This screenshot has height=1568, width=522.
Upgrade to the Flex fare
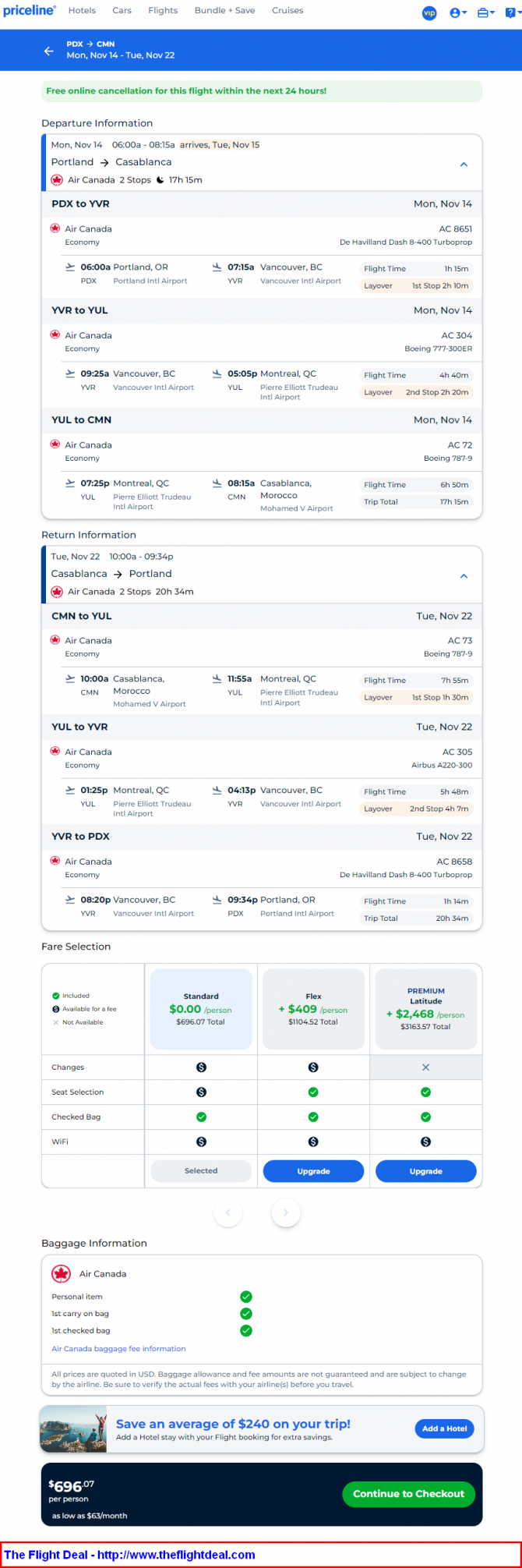coord(313,1171)
